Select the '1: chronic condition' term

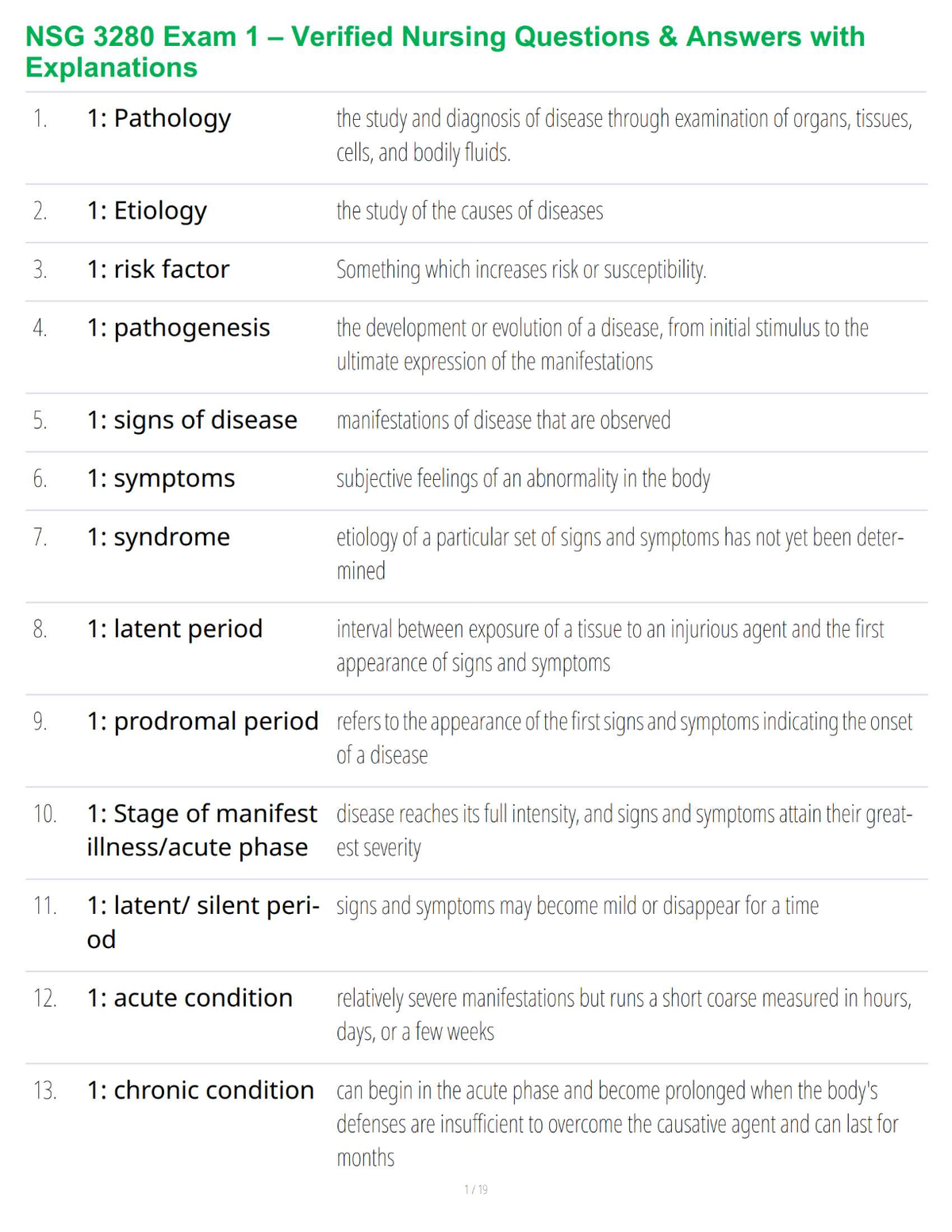tap(201, 1090)
